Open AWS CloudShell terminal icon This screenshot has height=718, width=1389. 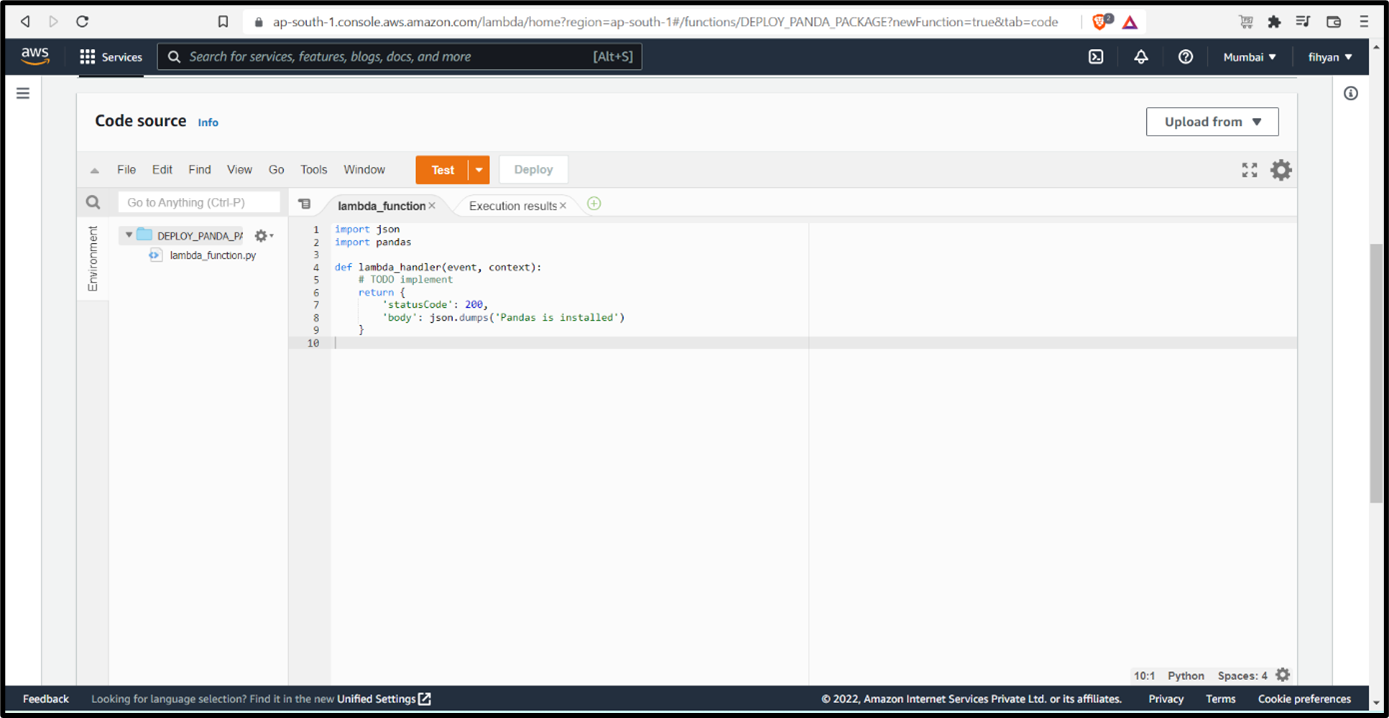coord(1096,57)
